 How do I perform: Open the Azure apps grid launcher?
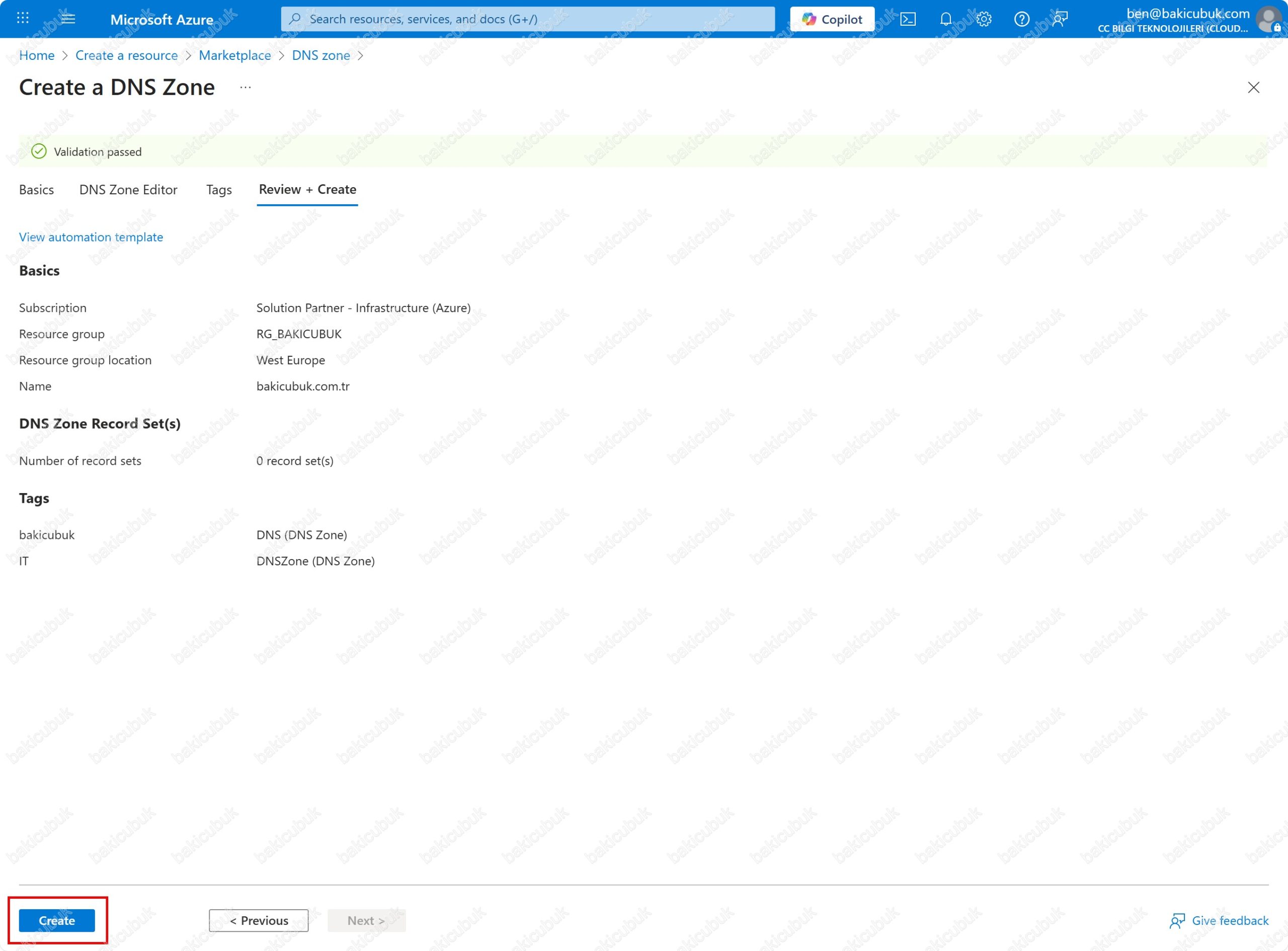[23, 19]
